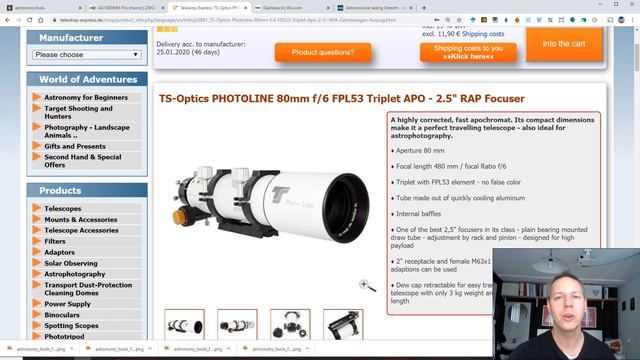Switch to the Dashboard | Wix.com tab
This screenshot has width=640, height=360.
pos(292,8)
